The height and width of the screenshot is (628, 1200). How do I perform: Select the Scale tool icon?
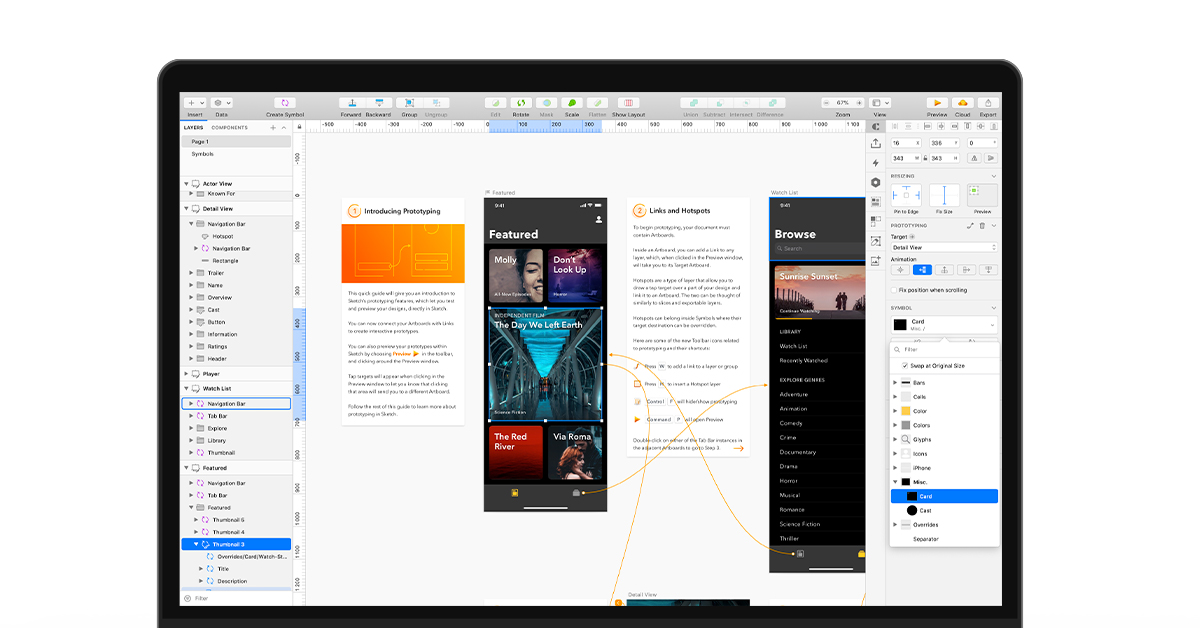(572, 103)
